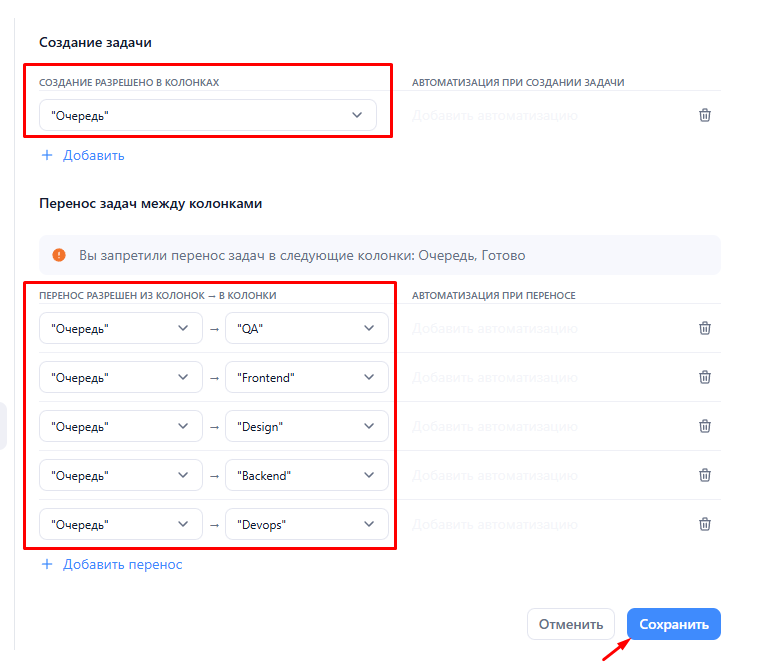Click the plus icon next to Добавить
The height and width of the screenshot is (672, 773).
click(x=47, y=155)
